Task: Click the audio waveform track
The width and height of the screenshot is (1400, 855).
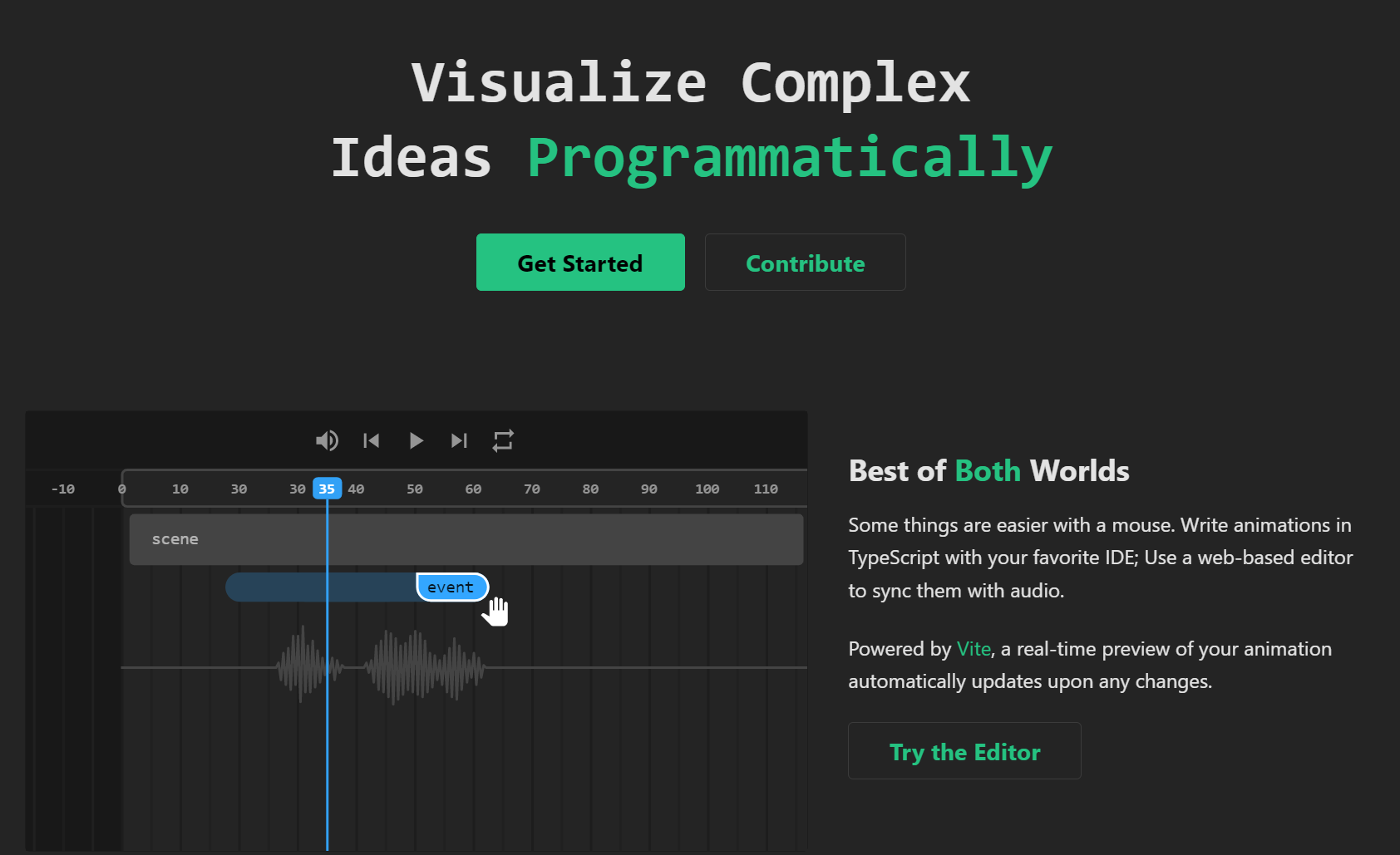Action: (464, 666)
